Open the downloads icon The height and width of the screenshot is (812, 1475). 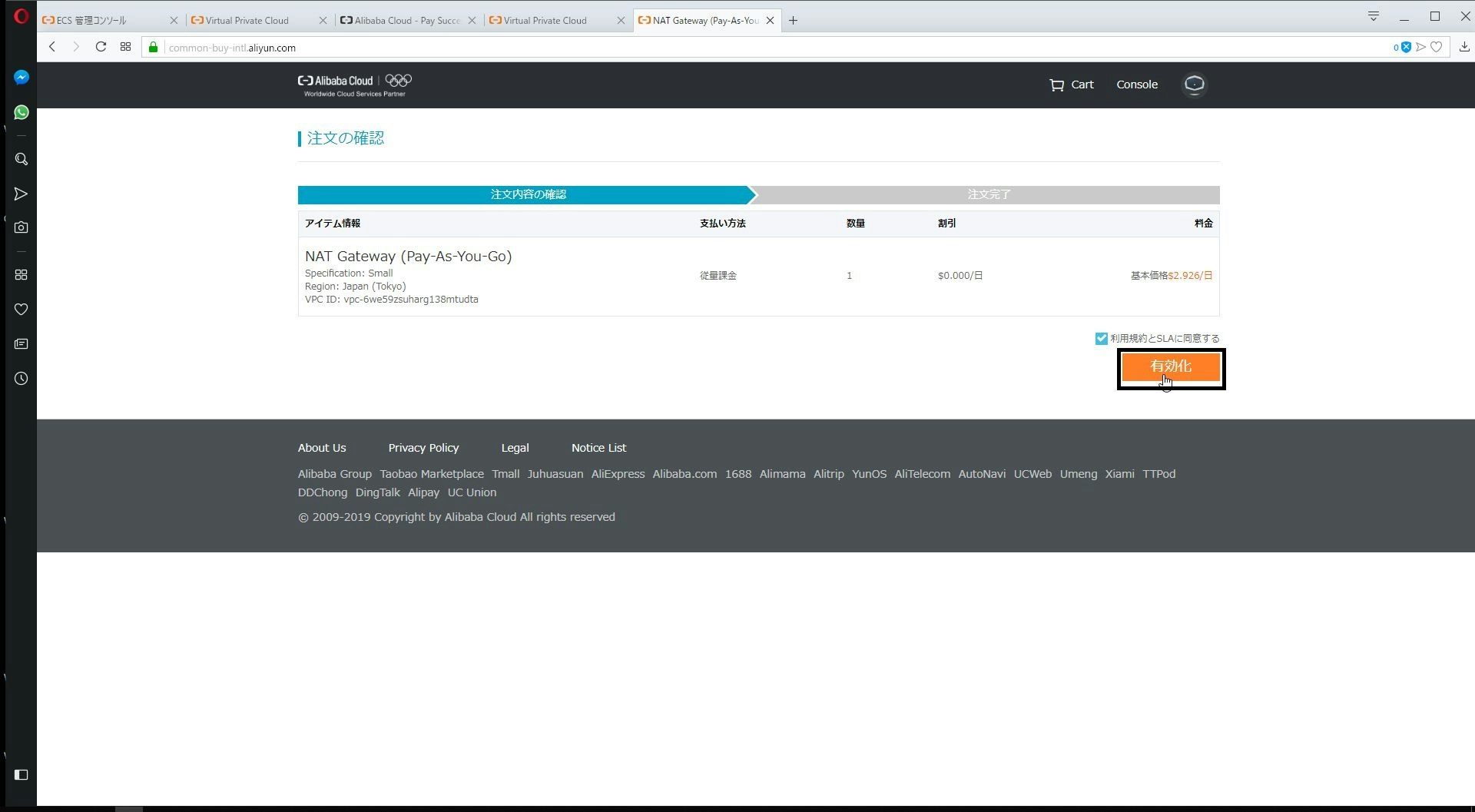tap(1464, 47)
